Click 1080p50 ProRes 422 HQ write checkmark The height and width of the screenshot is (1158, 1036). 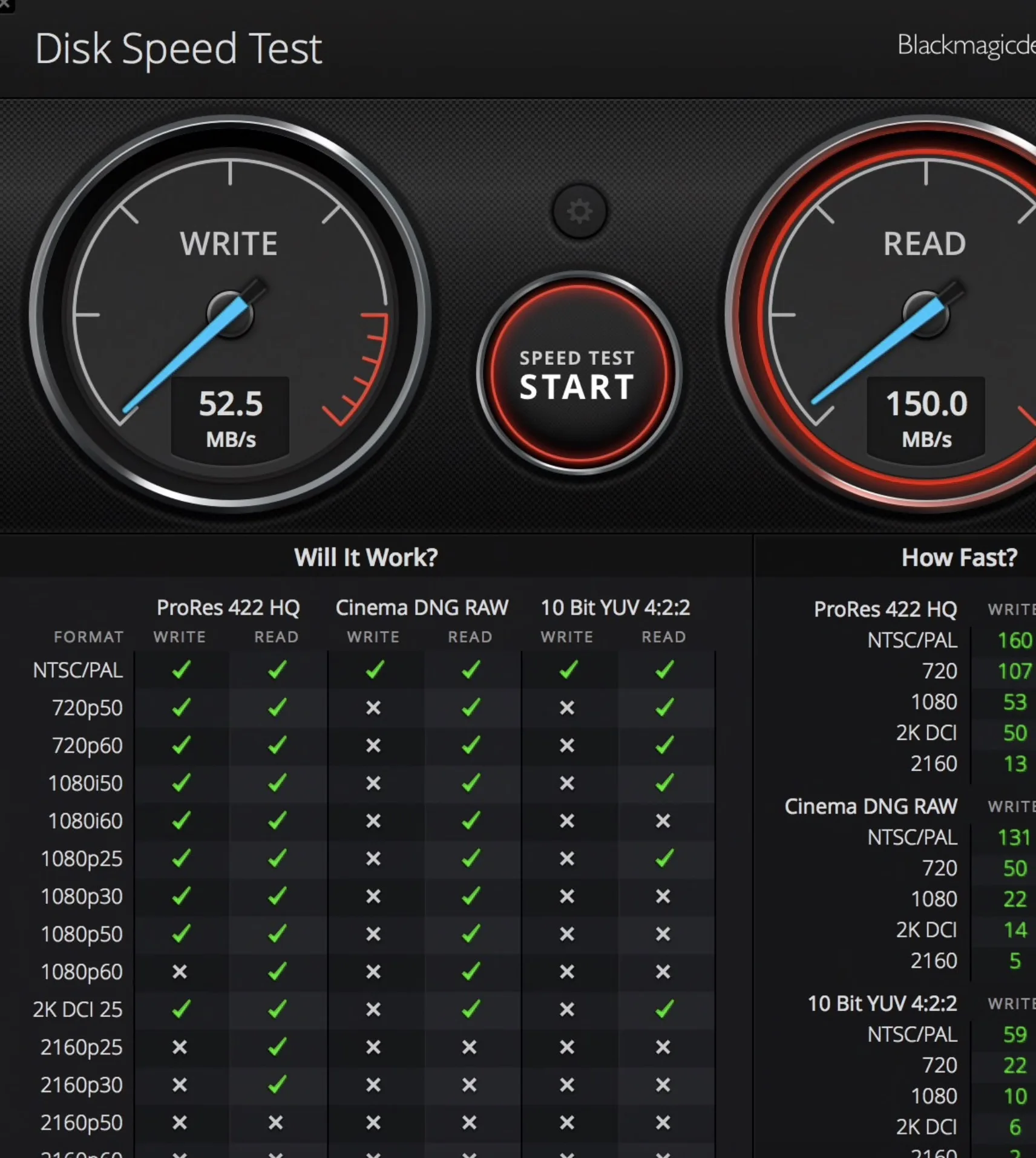pyautogui.click(x=181, y=934)
